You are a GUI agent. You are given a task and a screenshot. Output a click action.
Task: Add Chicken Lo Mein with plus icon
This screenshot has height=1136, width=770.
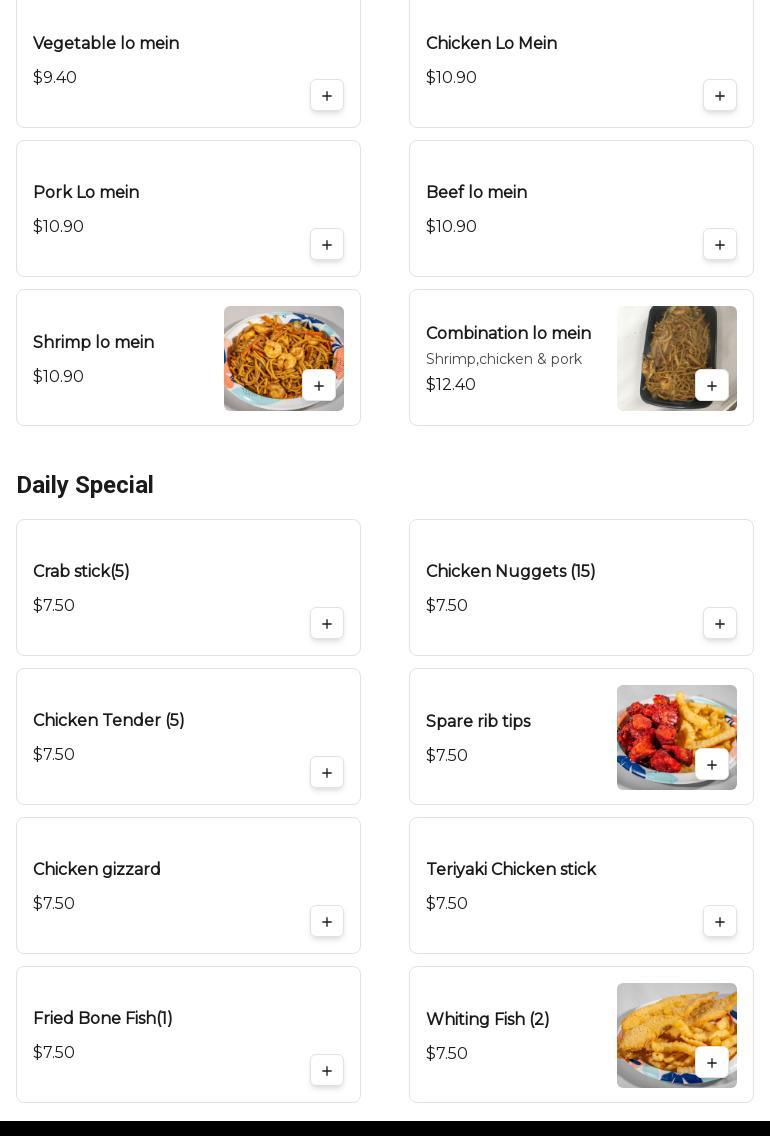pos(719,96)
